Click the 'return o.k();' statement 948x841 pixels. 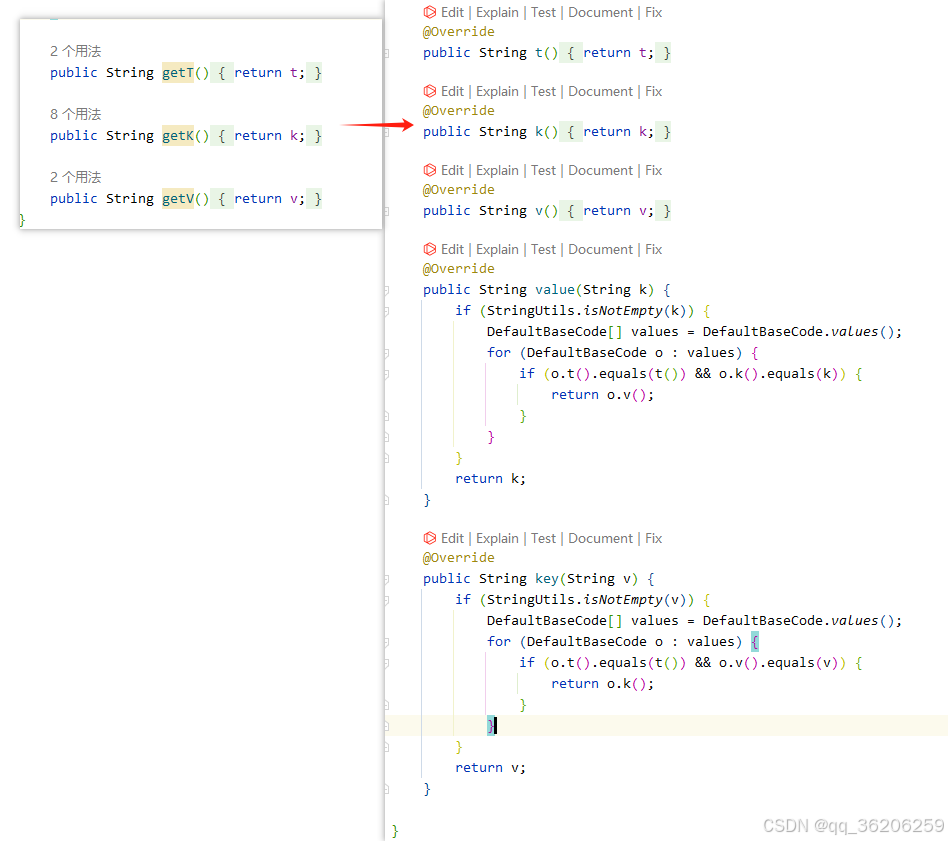[602, 684]
